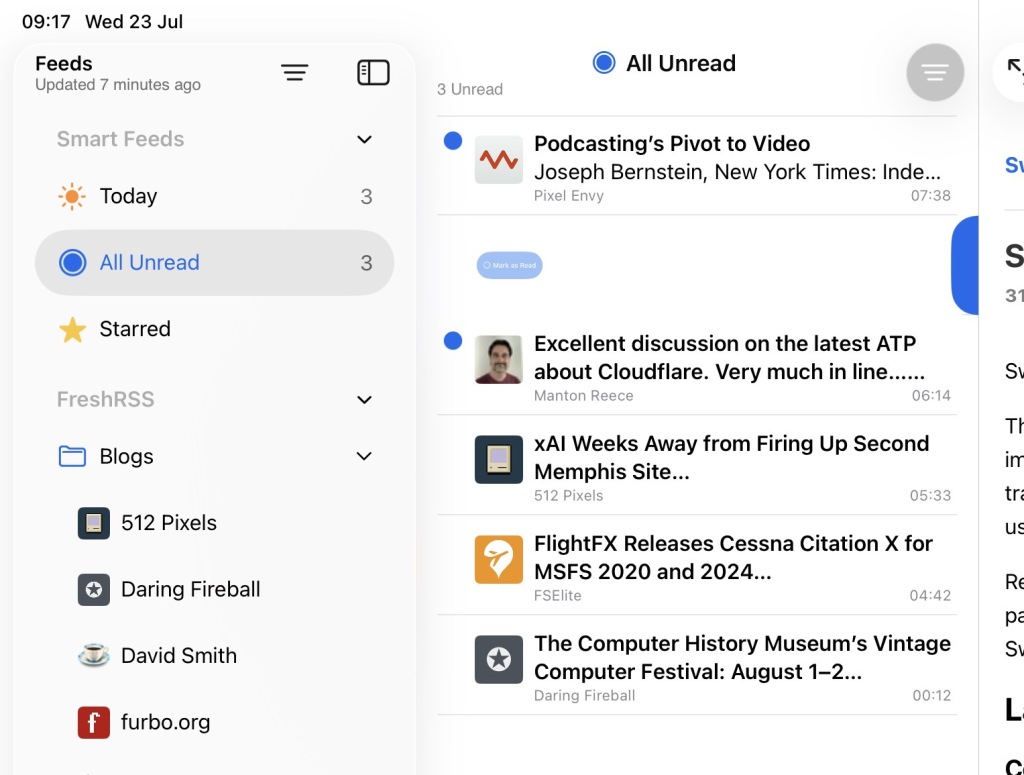Click the 05:33 timestamp

(930, 495)
